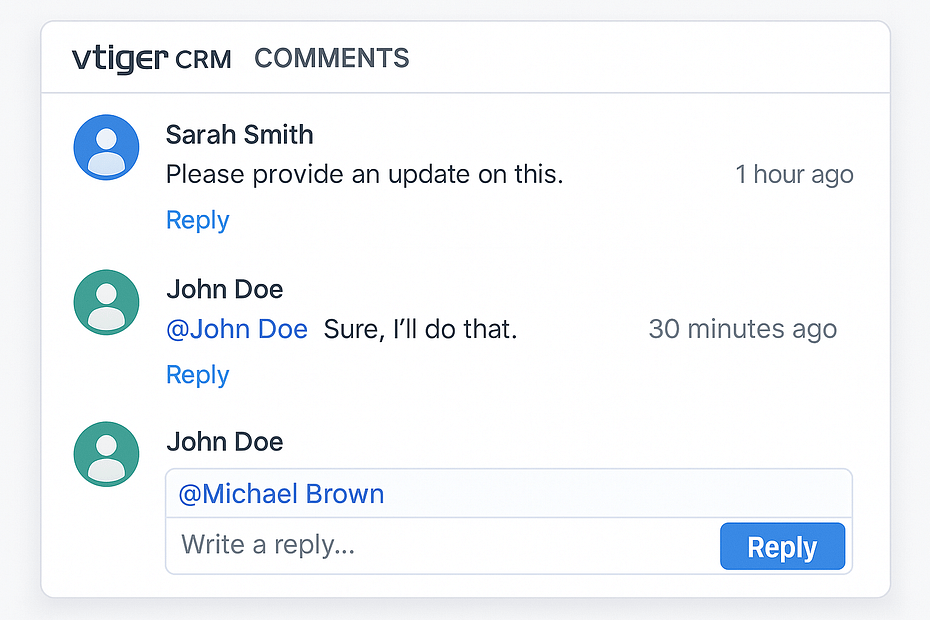The height and width of the screenshot is (620, 930).
Task: Click John Doe's name on the "Sure" comment
Action: (224, 290)
